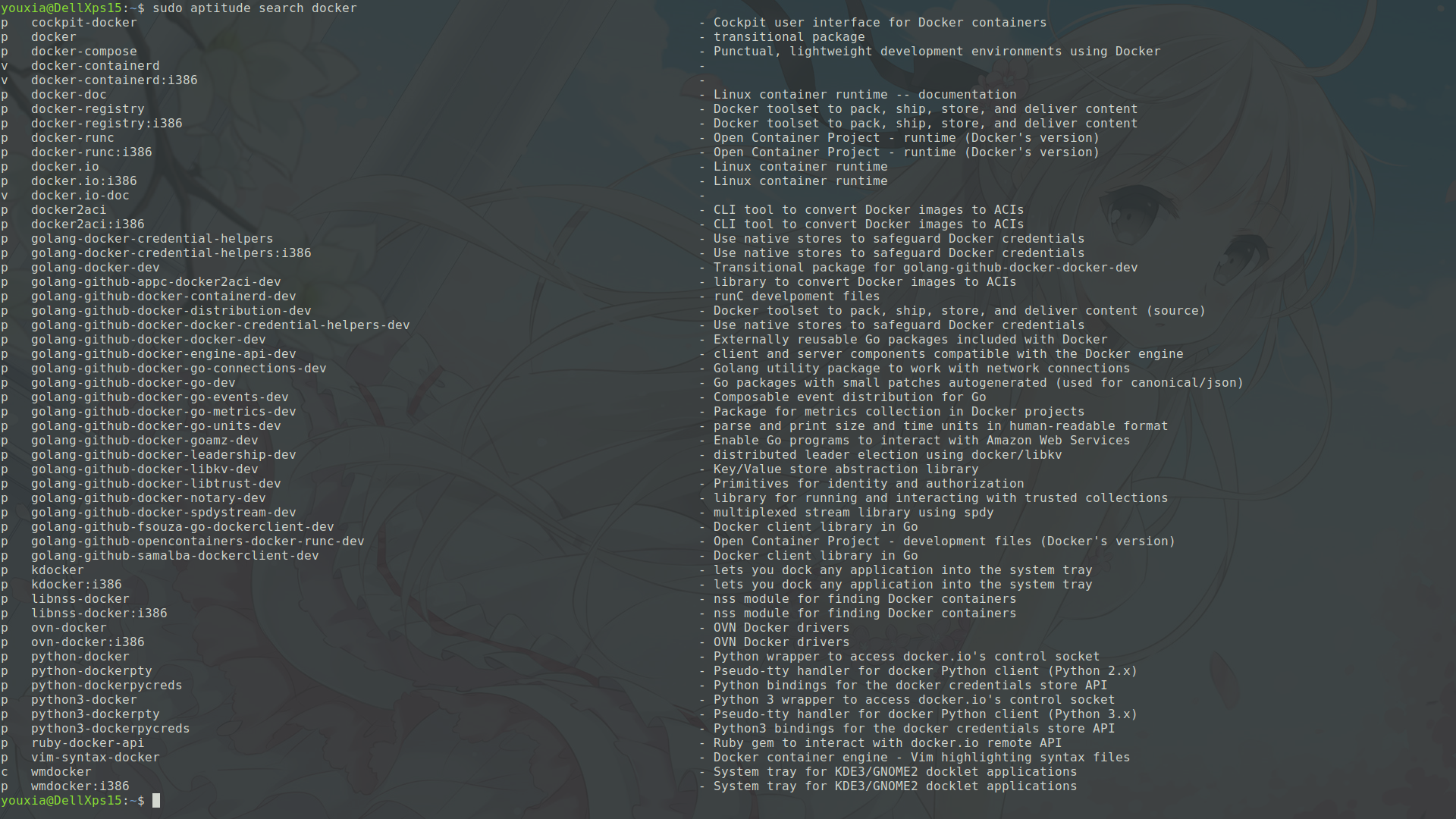Click the 'golang-github-docker-libtrust-dev' package name
The image size is (1456, 819).
[x=156, y=483]
